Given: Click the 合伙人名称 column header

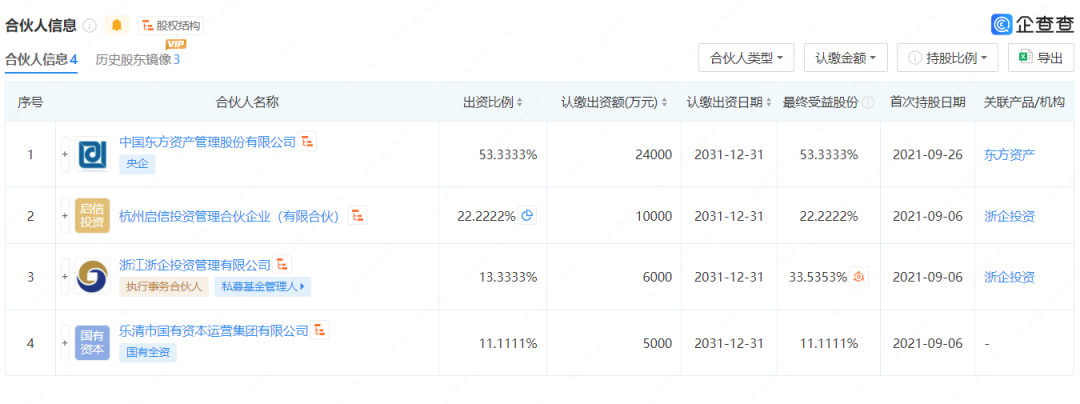Looking at the screenshot, I should coord(247,102).
